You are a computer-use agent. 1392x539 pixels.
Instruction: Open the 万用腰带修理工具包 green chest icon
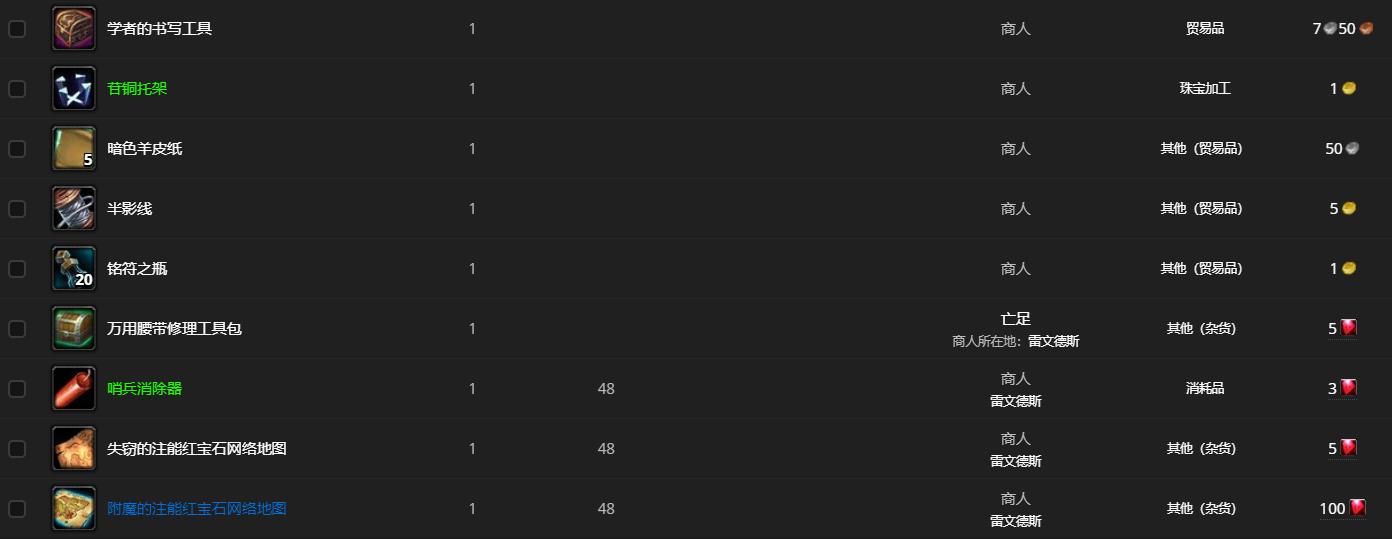pos(74,328)
